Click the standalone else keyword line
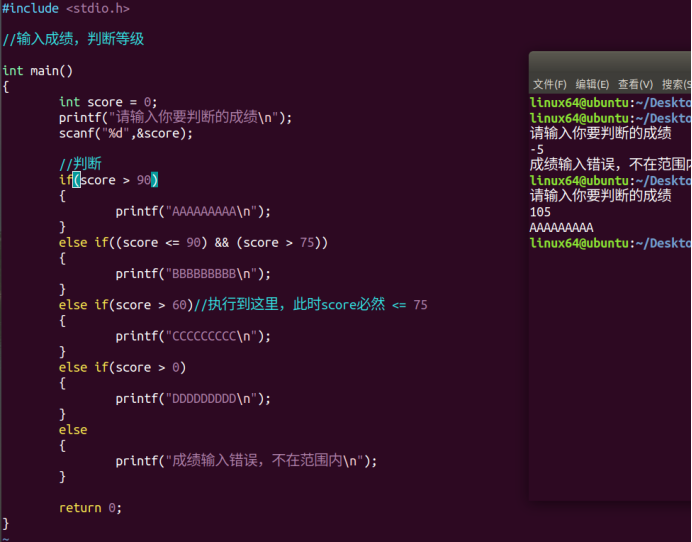The height and width of the screenshot is (542, 692). (73, 430)
